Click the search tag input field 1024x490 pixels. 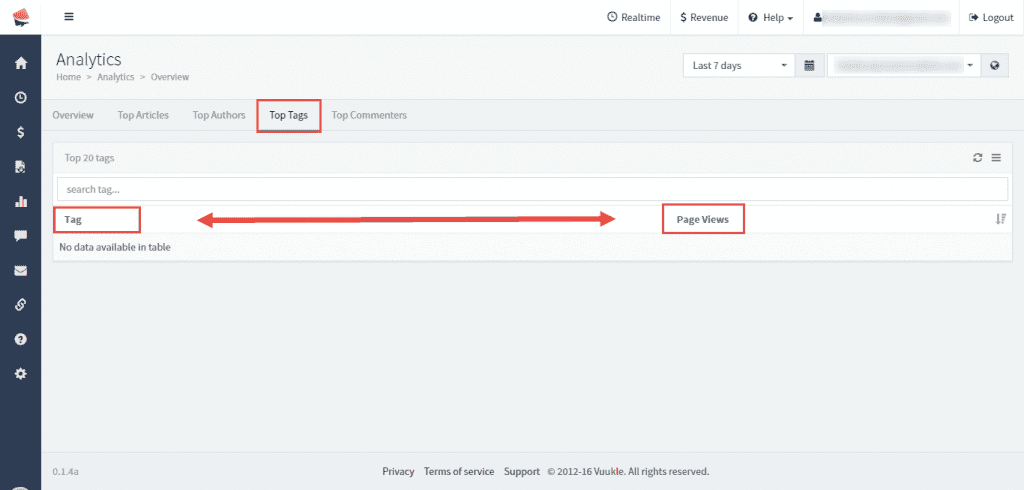[531, 189]
